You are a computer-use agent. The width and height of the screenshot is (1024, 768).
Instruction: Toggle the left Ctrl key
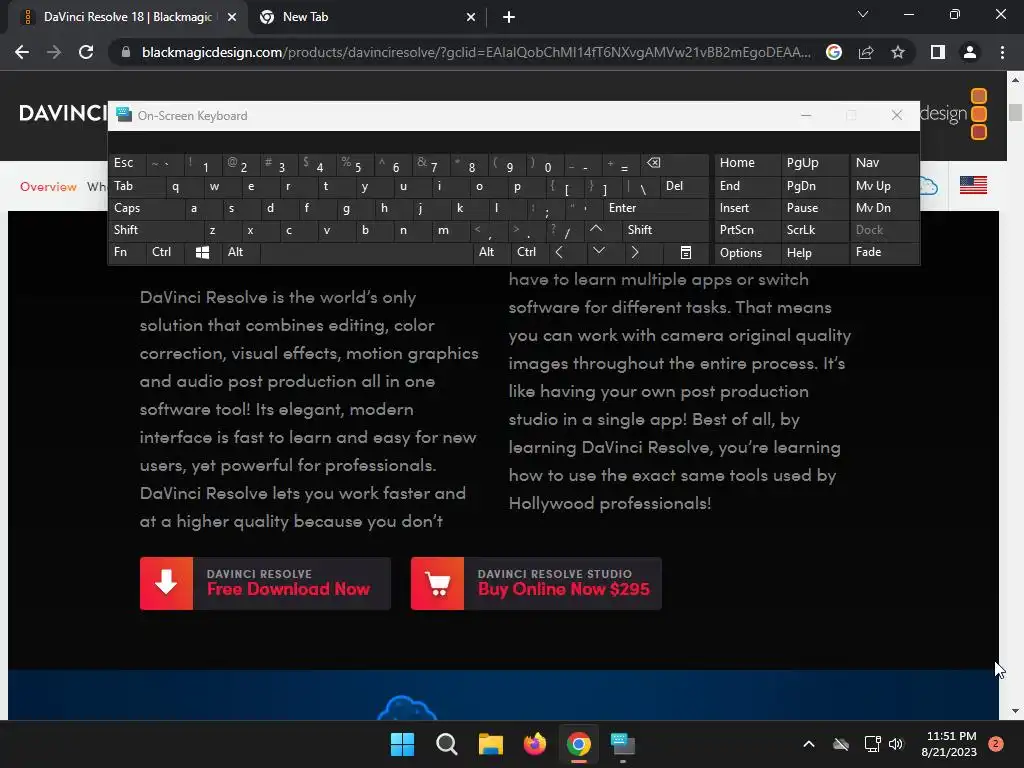165,253
